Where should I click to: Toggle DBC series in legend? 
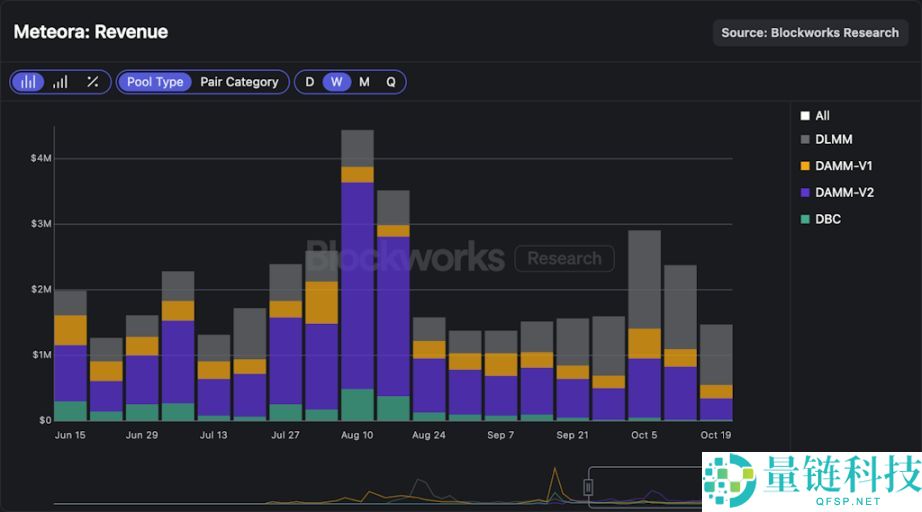click(x=820, y=219)
